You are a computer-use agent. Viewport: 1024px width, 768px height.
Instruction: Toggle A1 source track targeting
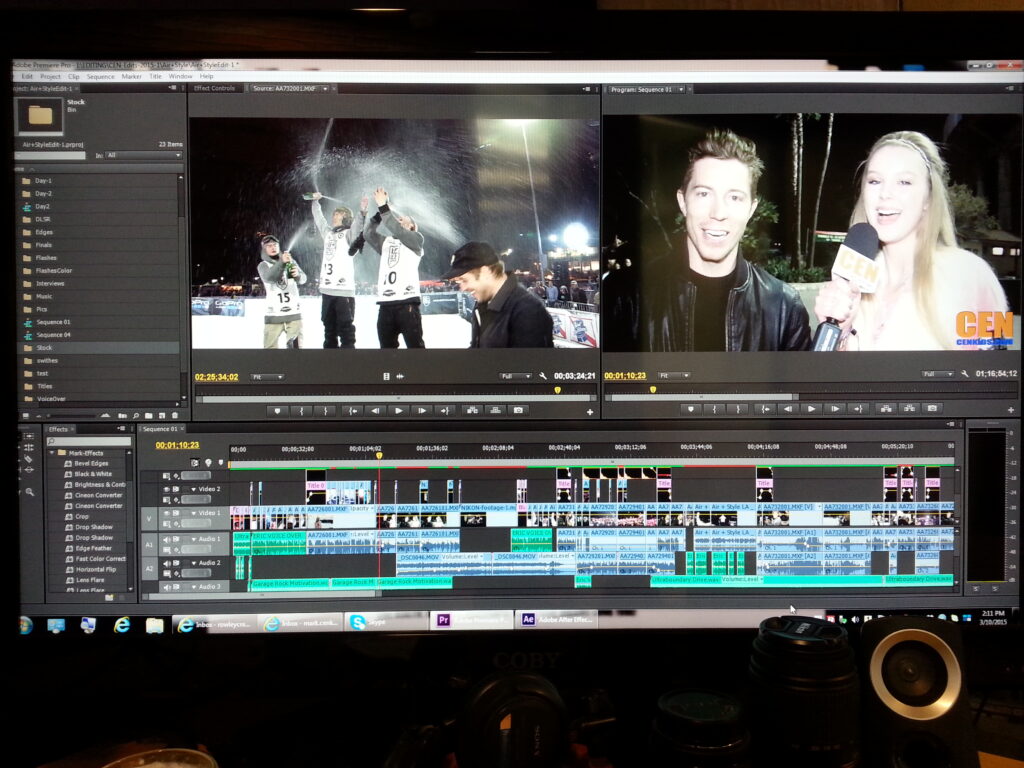(150, 544)
